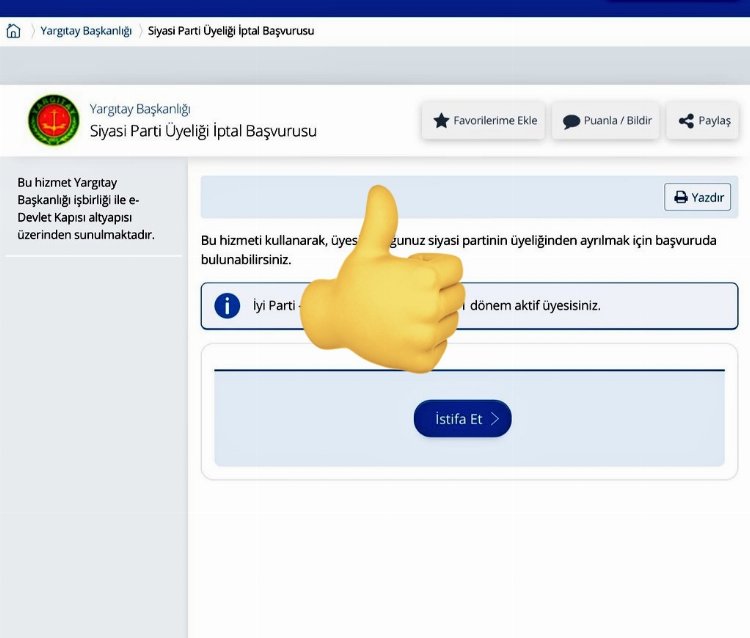The image size is (750, 638).
Task: Click the Yargıtay emblem logo
Action: coord(52,120)
